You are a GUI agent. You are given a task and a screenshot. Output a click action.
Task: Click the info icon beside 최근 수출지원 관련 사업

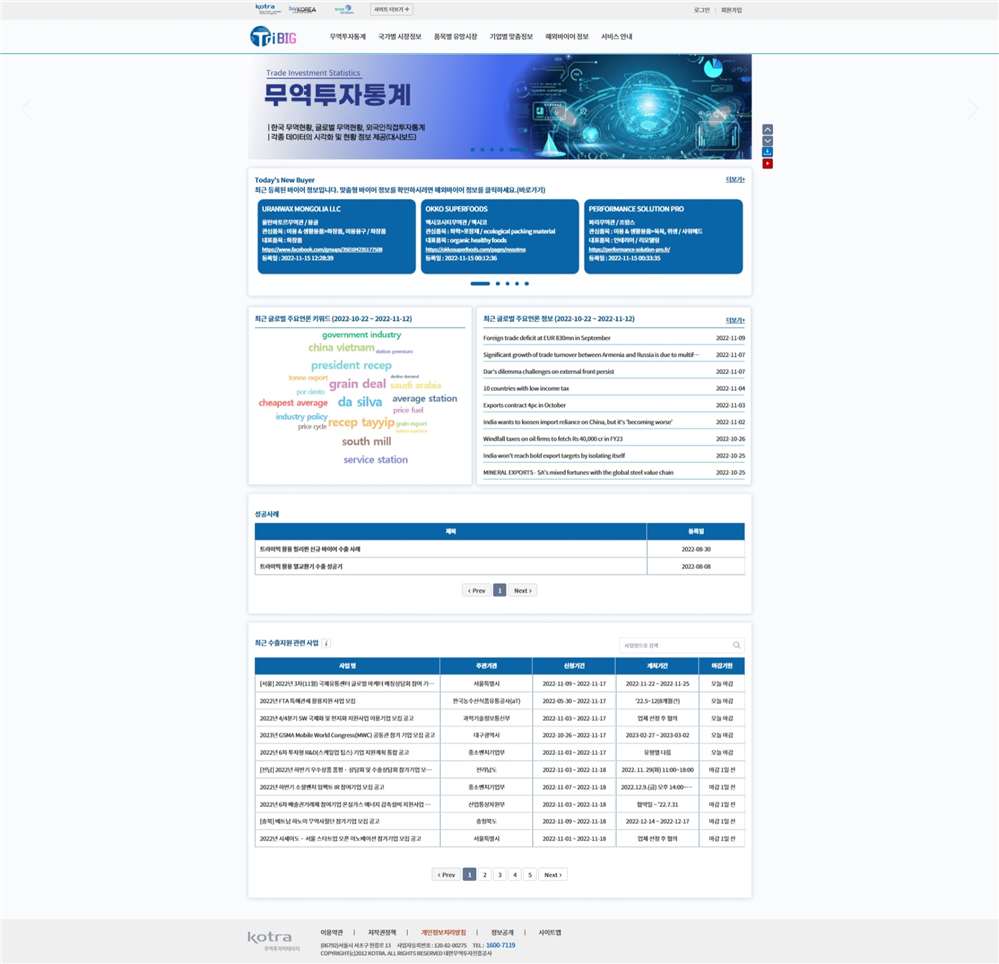coord(327,644)
